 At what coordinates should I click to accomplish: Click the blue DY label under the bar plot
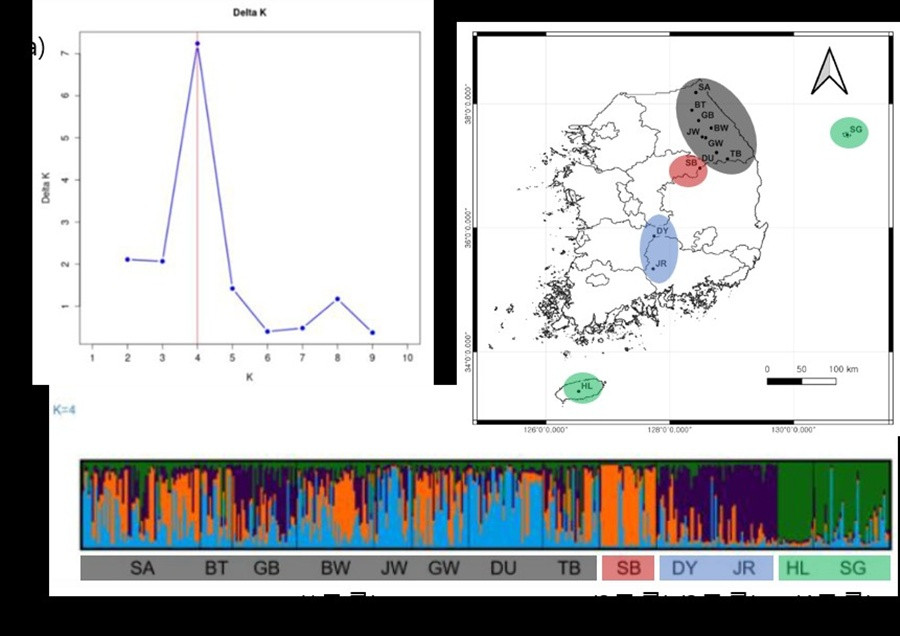(x=684, y=568)
